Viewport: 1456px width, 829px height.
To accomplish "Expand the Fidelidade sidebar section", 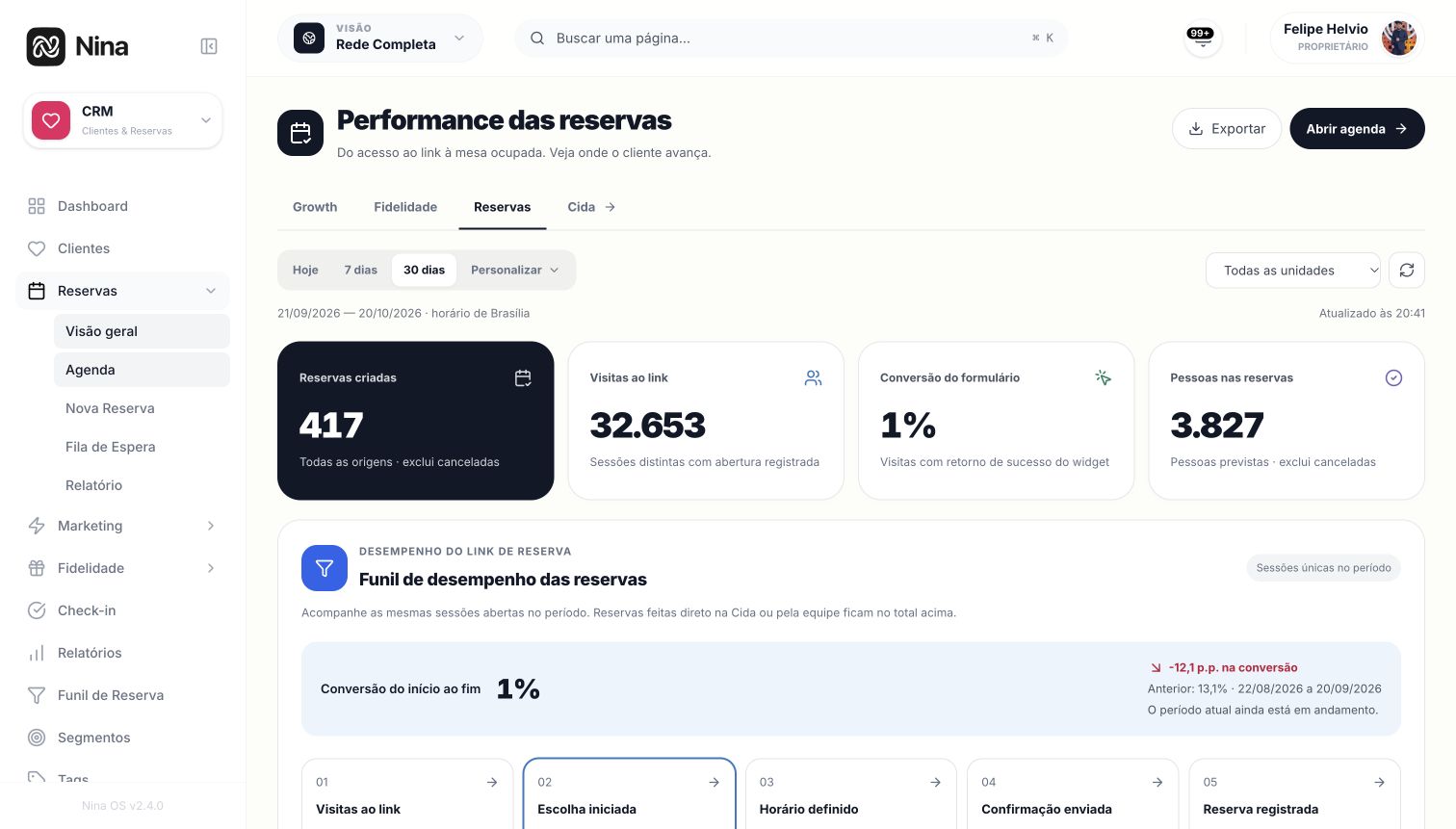I will click(x=122, y=568).
